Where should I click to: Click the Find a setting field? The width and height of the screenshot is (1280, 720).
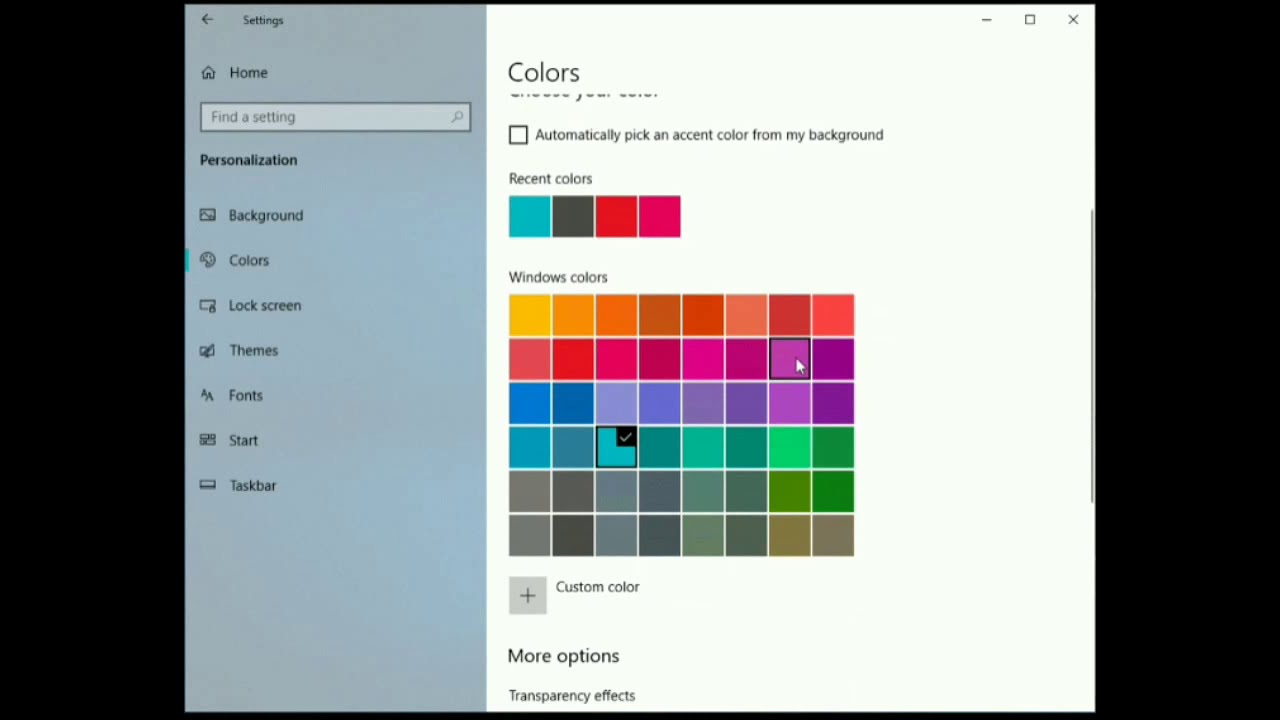pos(335,117)
